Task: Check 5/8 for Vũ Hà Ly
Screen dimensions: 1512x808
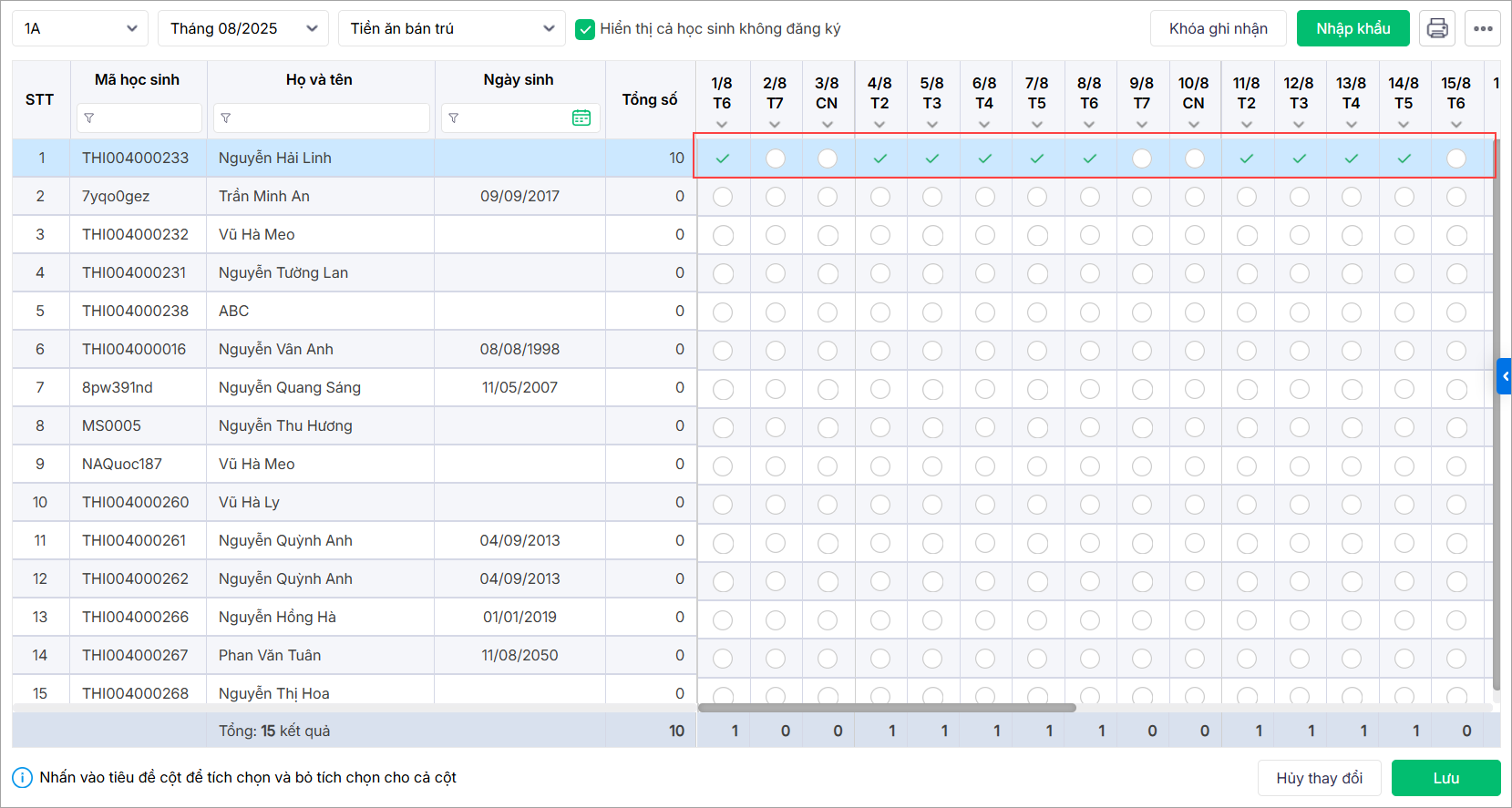Action: click(x=932, y=503)
